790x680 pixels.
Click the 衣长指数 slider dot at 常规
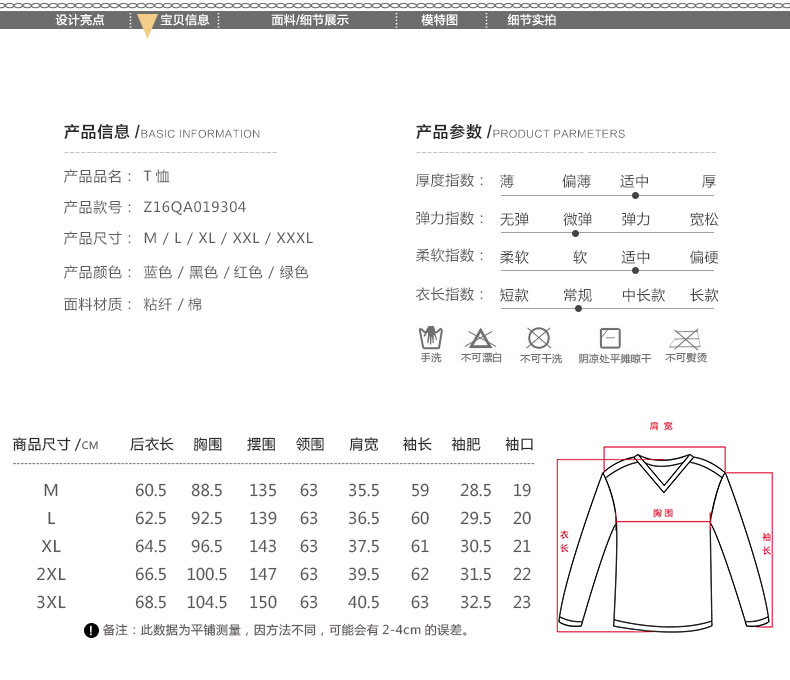click(578, 308)
